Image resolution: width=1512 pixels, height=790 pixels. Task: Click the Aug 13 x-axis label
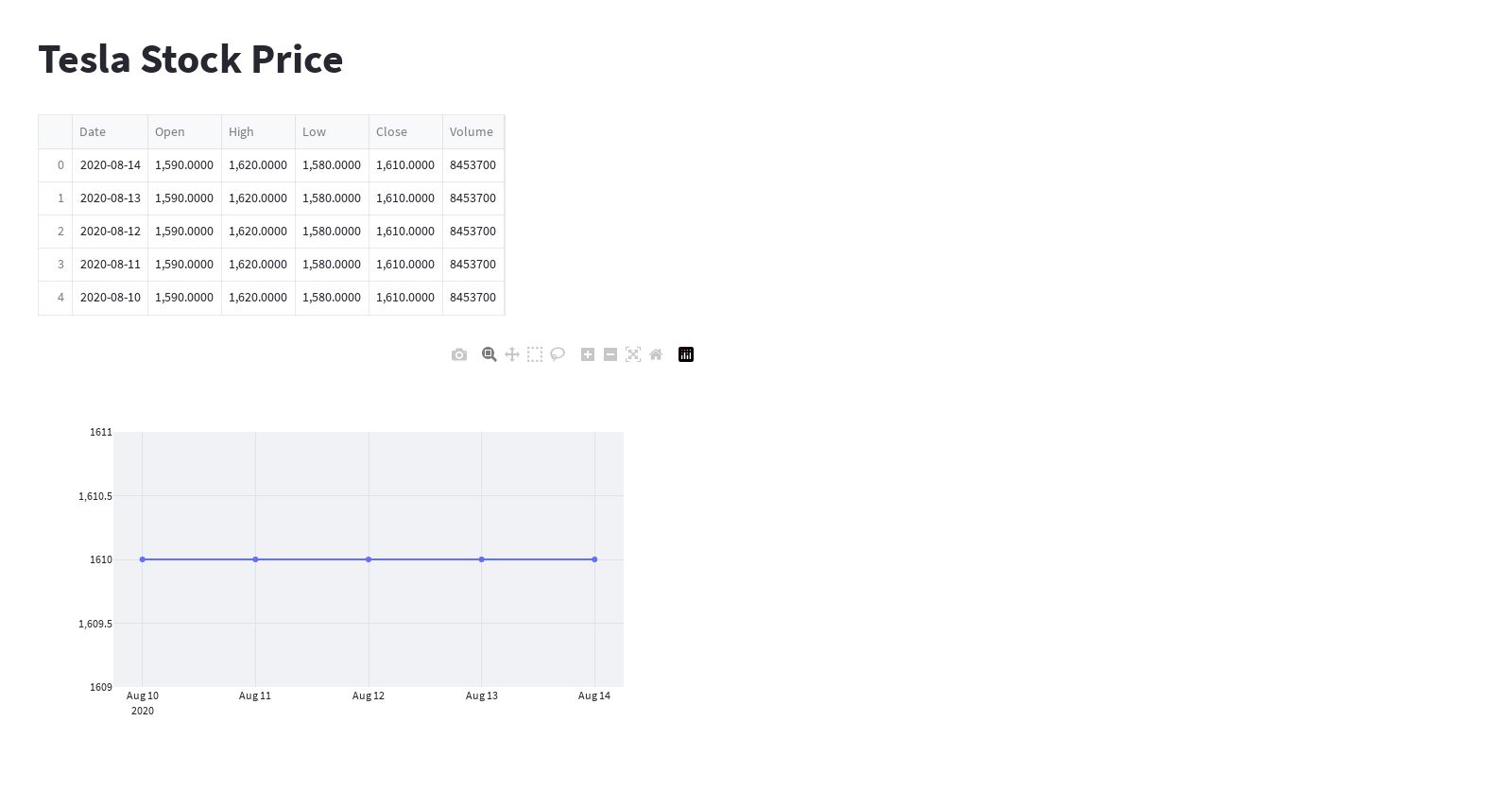482,696
